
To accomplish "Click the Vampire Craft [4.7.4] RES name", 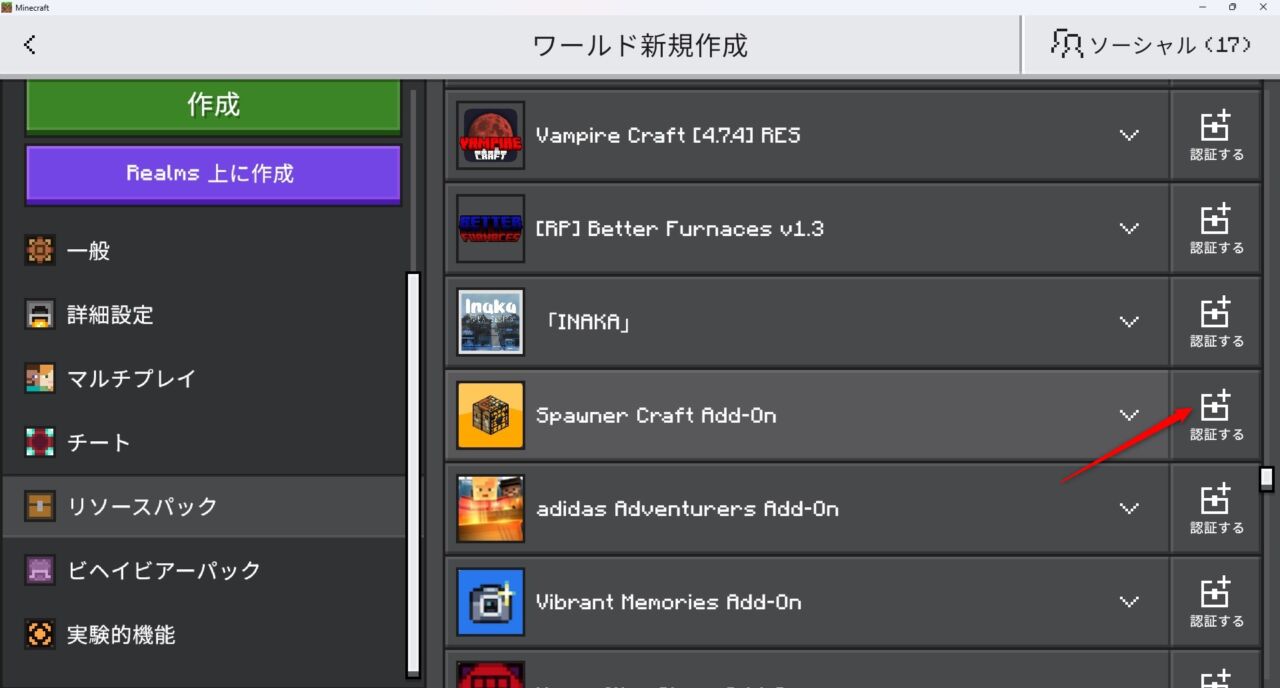I will coord(668,135).
